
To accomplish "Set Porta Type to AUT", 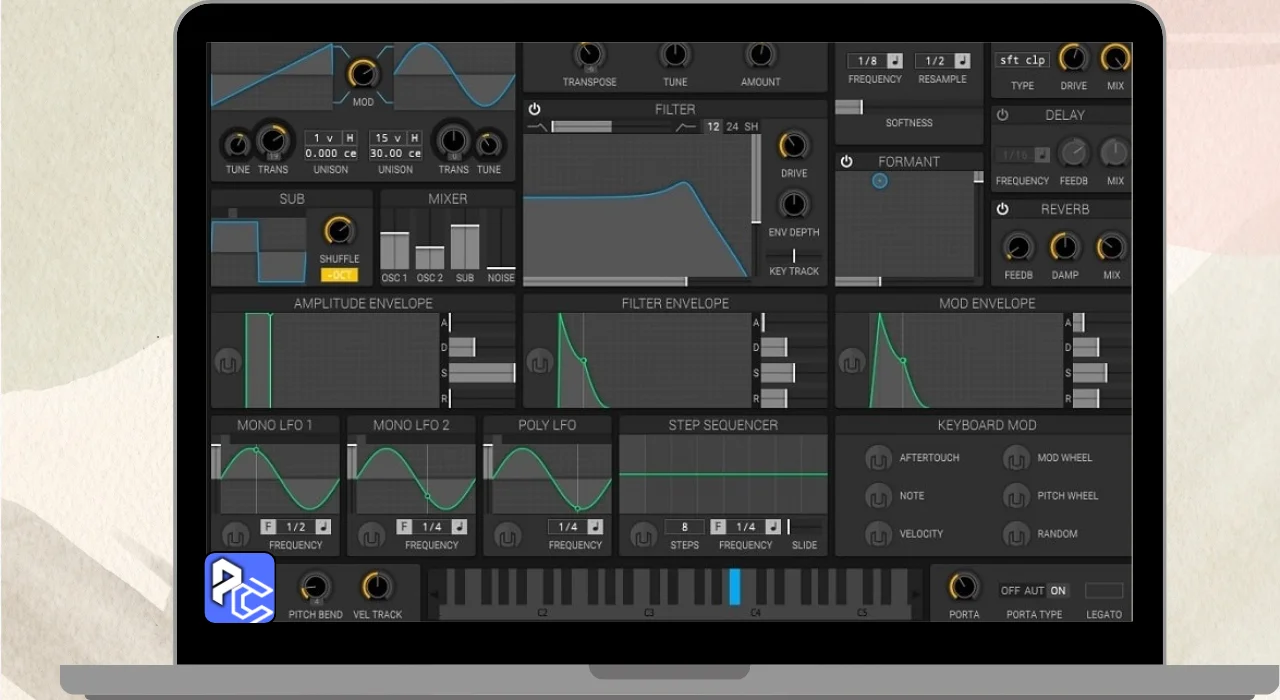I will coord(1034,591).
